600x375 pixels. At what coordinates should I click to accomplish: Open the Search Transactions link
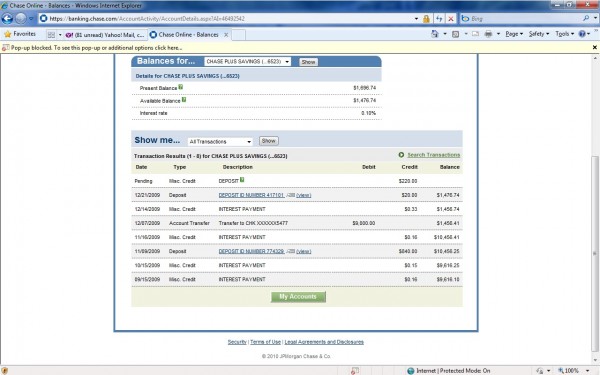pyautogui.click(x=434, y=155)
